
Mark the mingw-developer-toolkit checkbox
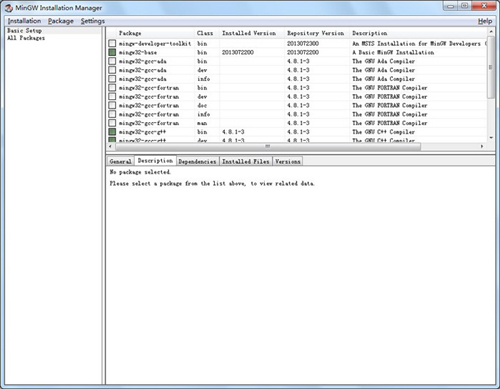click(x=112, y=43)
